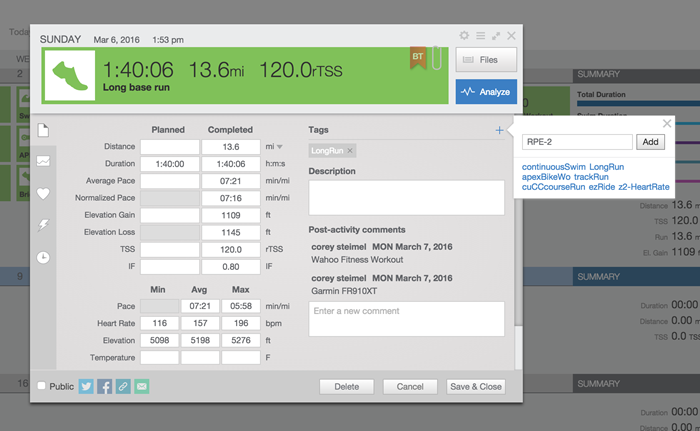Click the Max Heart Rate 196 field
The width and height of the screenshot is (700, 431).
coord(241,323)
